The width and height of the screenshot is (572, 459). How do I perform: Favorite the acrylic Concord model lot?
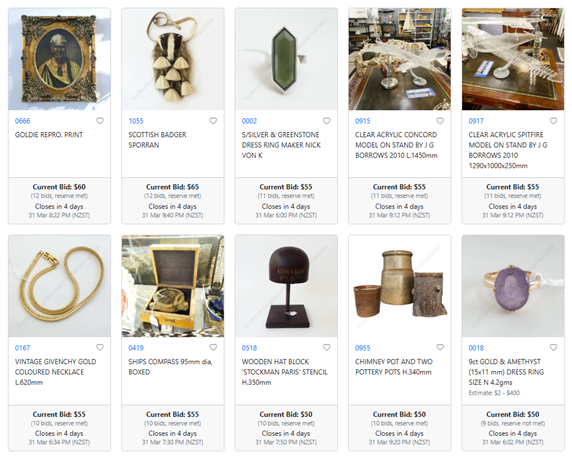(440, 121)
